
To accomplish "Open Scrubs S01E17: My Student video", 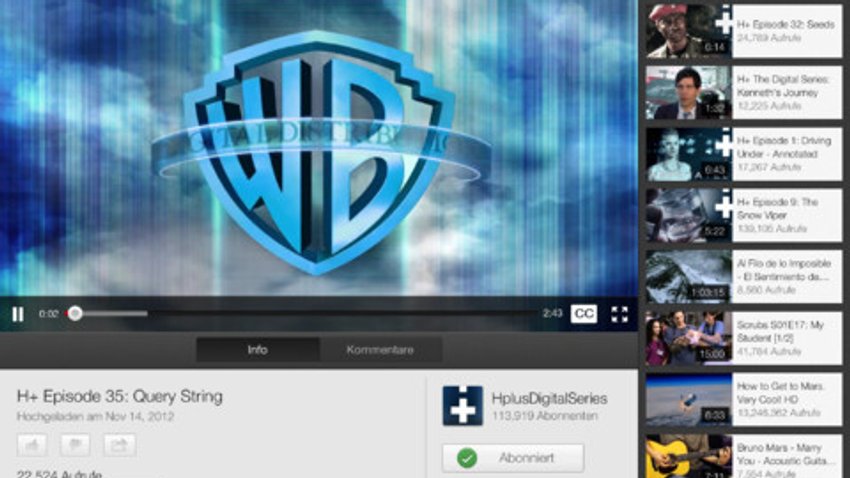I will [743, 338].
